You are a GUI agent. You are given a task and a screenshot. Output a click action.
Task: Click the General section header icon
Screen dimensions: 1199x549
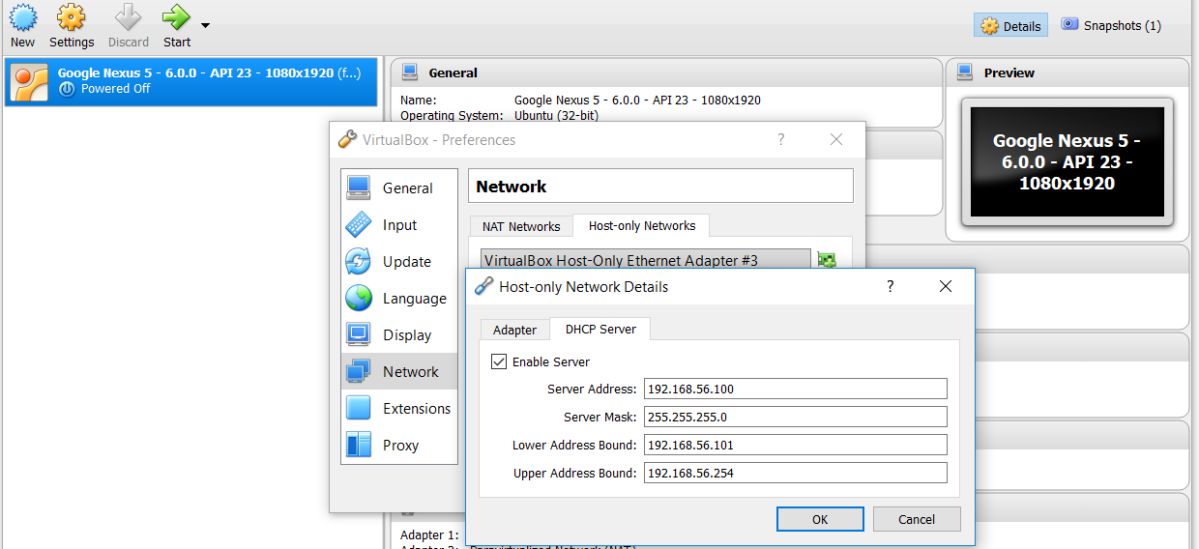410,72
